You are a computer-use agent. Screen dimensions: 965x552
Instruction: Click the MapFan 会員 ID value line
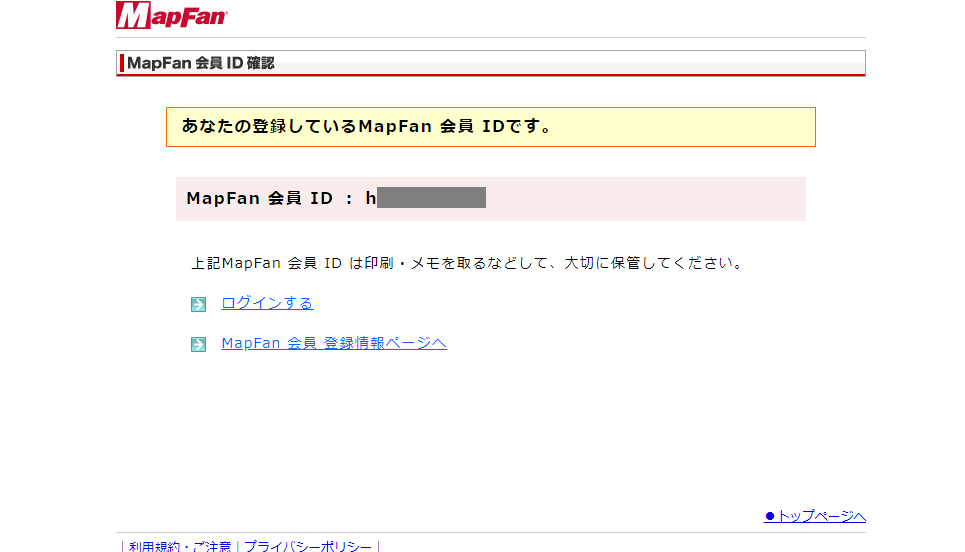(x=491, y=199)
